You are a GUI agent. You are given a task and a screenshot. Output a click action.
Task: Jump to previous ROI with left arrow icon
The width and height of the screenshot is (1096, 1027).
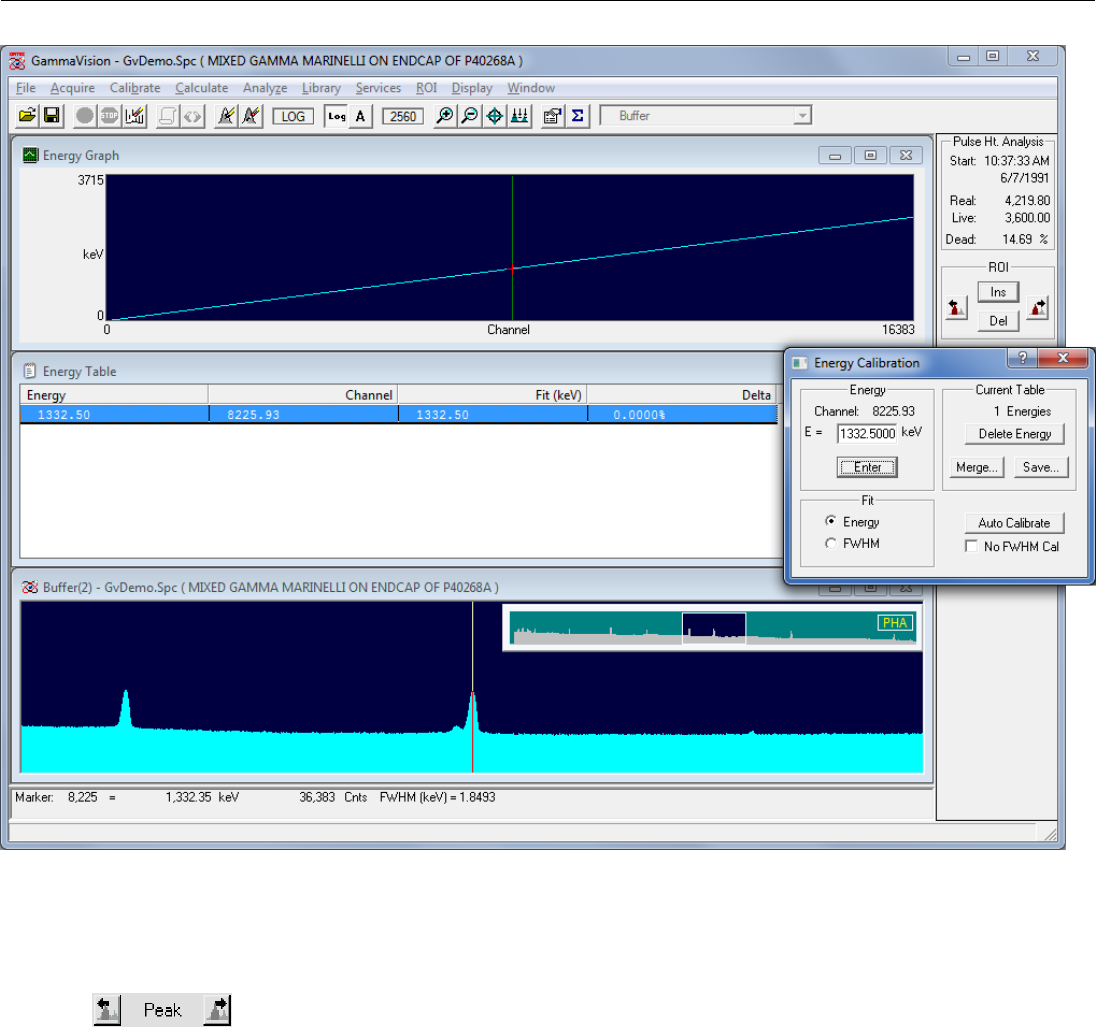coord(957,308)
